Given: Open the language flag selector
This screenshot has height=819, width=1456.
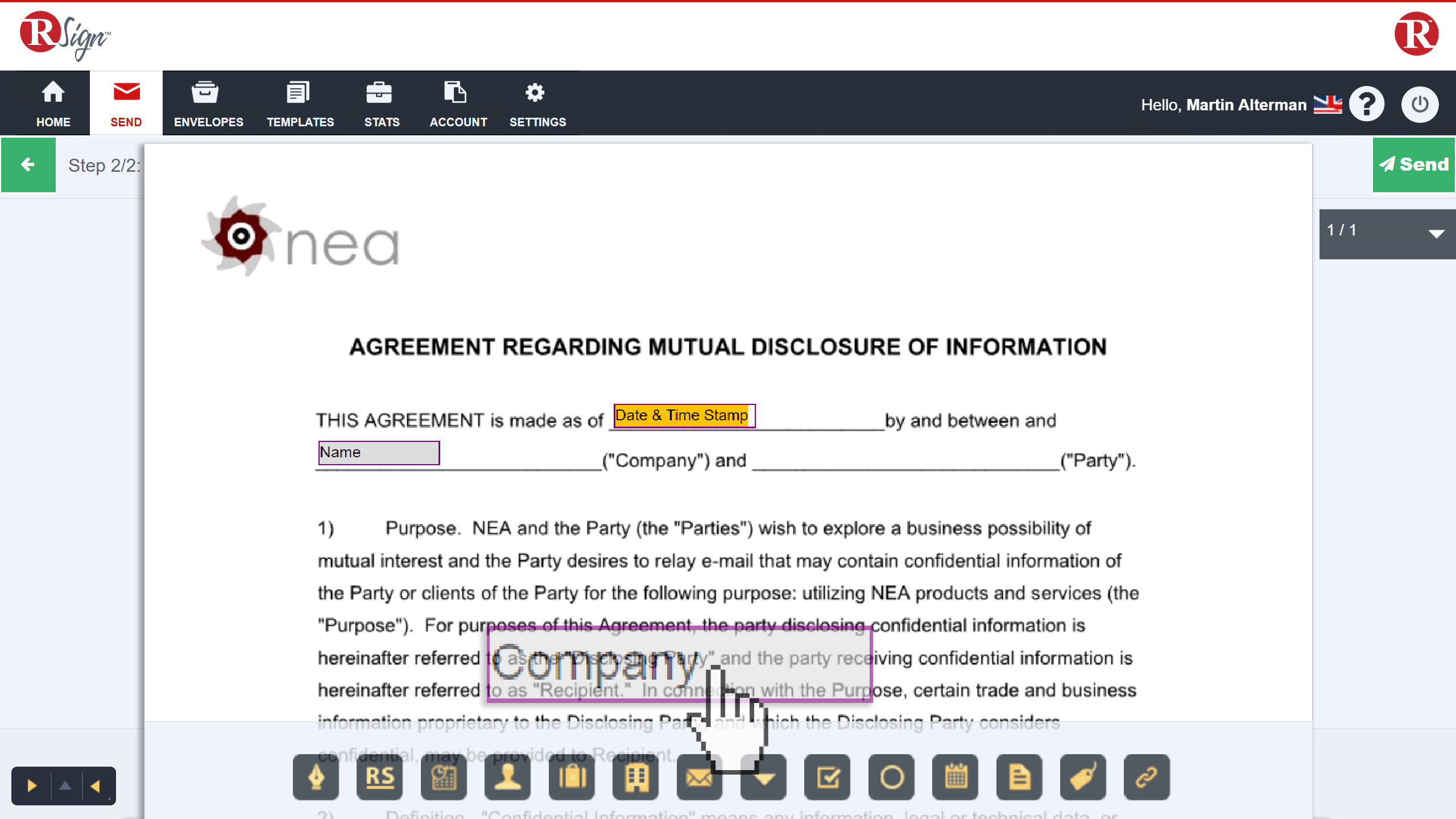Looking at the screenshot, I should (x=1327, y=105).
